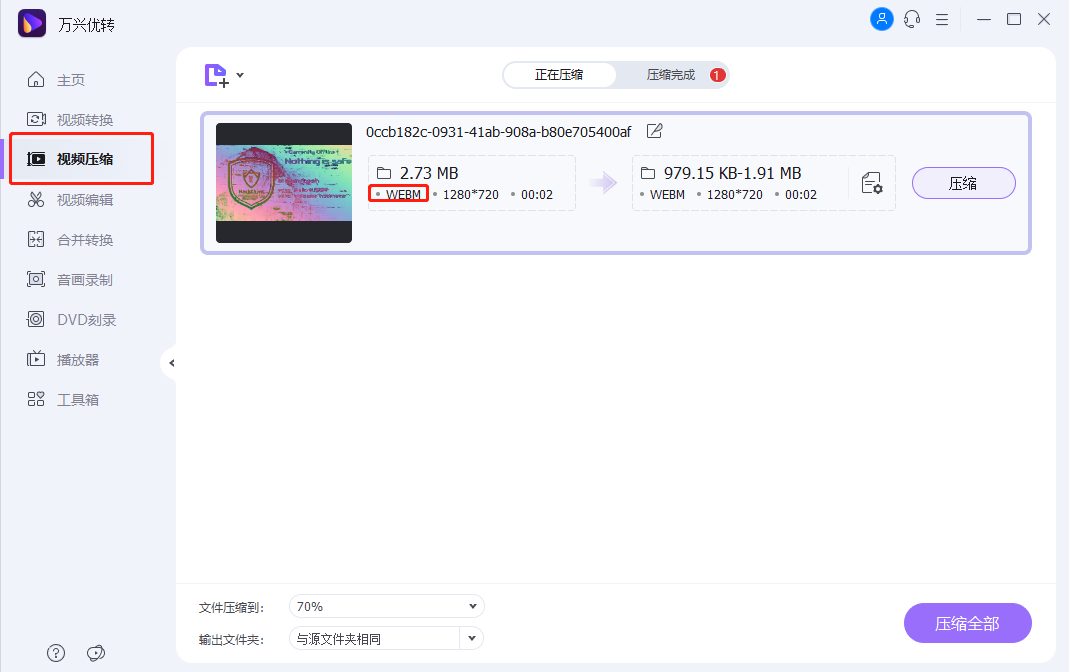Image resolution: width=1069 pixels, height=672 pixels.
Task: Click the player TV icon
Action: [x=36, y=358]
